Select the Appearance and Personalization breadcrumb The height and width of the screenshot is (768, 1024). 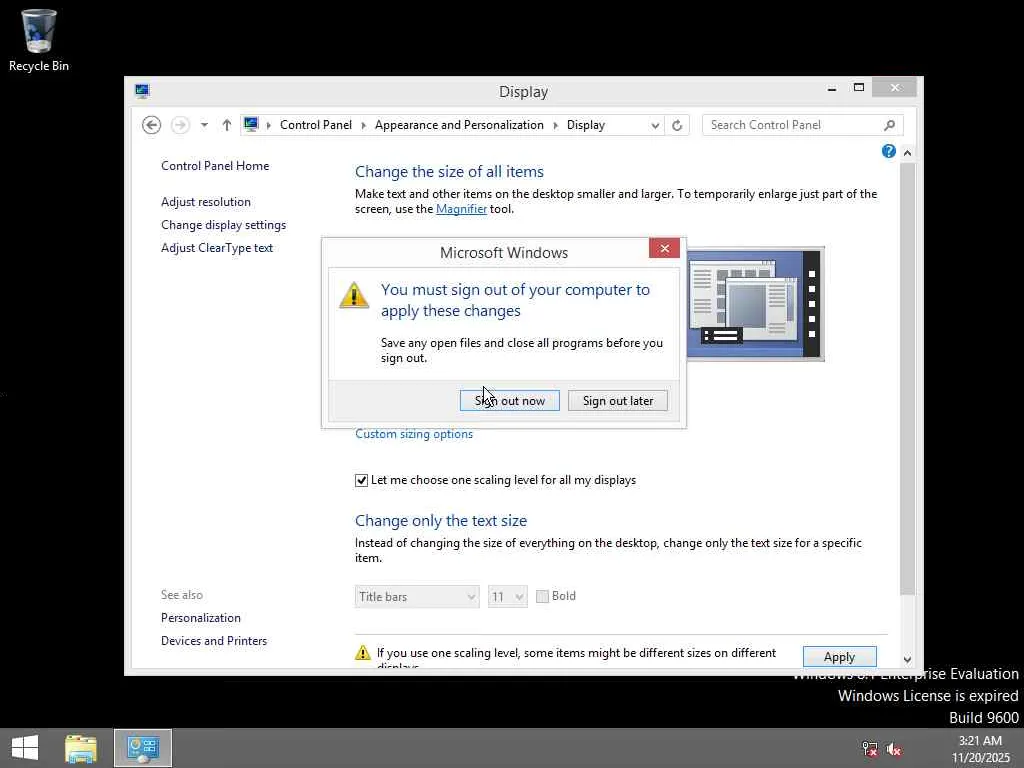pyautogui.click(x=459, y=125)
